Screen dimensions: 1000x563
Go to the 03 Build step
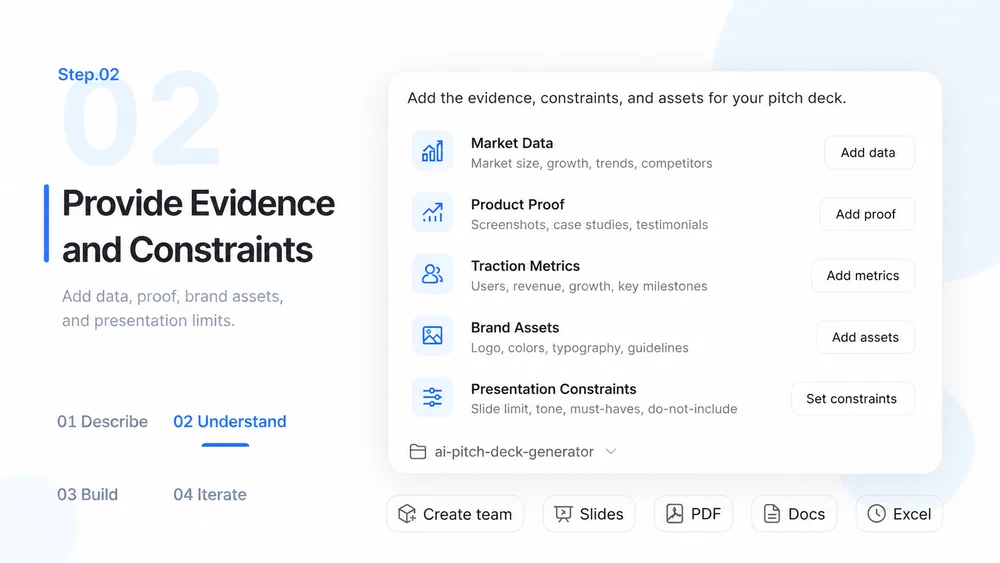[87, 494]
